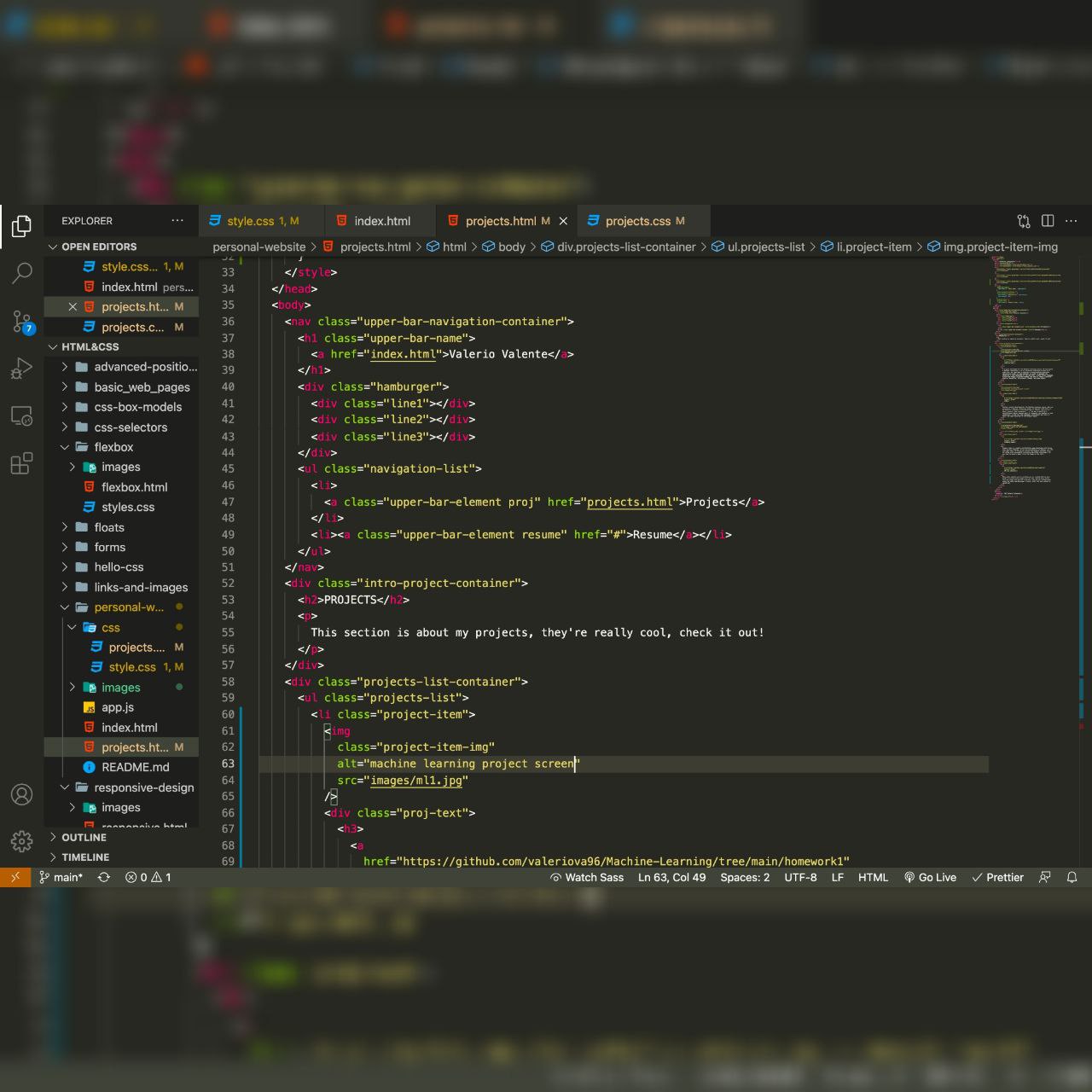Click li.project-item breadcrumb
The height and width of the screenshot is (1092, 1092).
coord(865,247)
